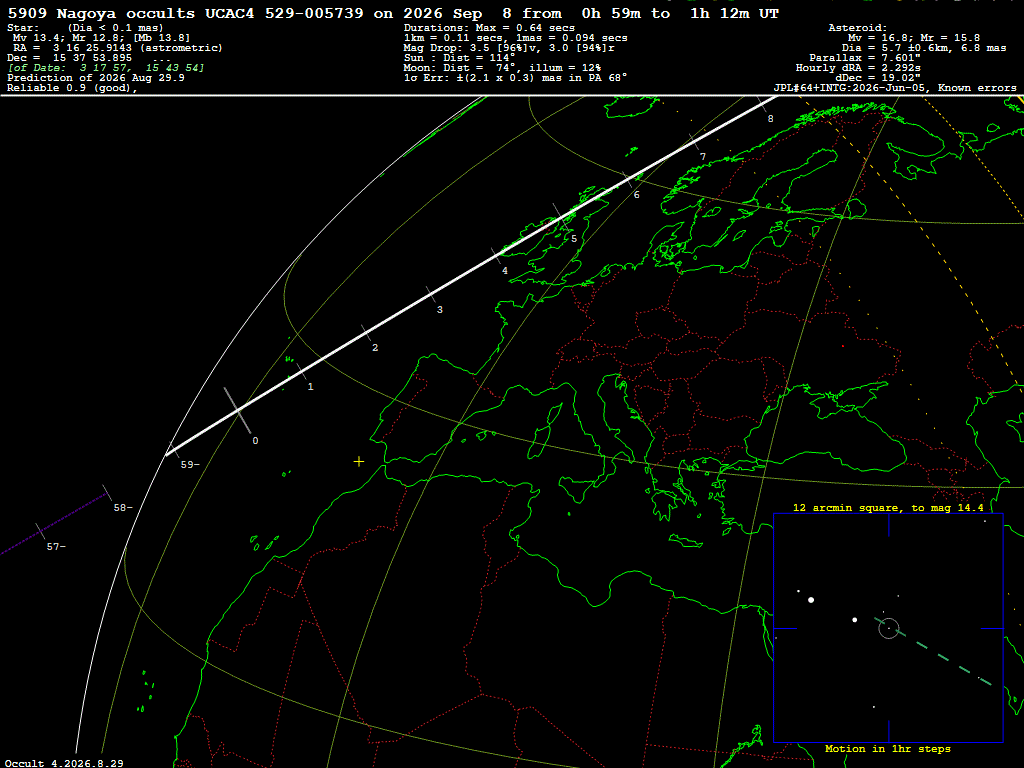
Task: Select the time marker labeled 1
Action: pos(310,387)
